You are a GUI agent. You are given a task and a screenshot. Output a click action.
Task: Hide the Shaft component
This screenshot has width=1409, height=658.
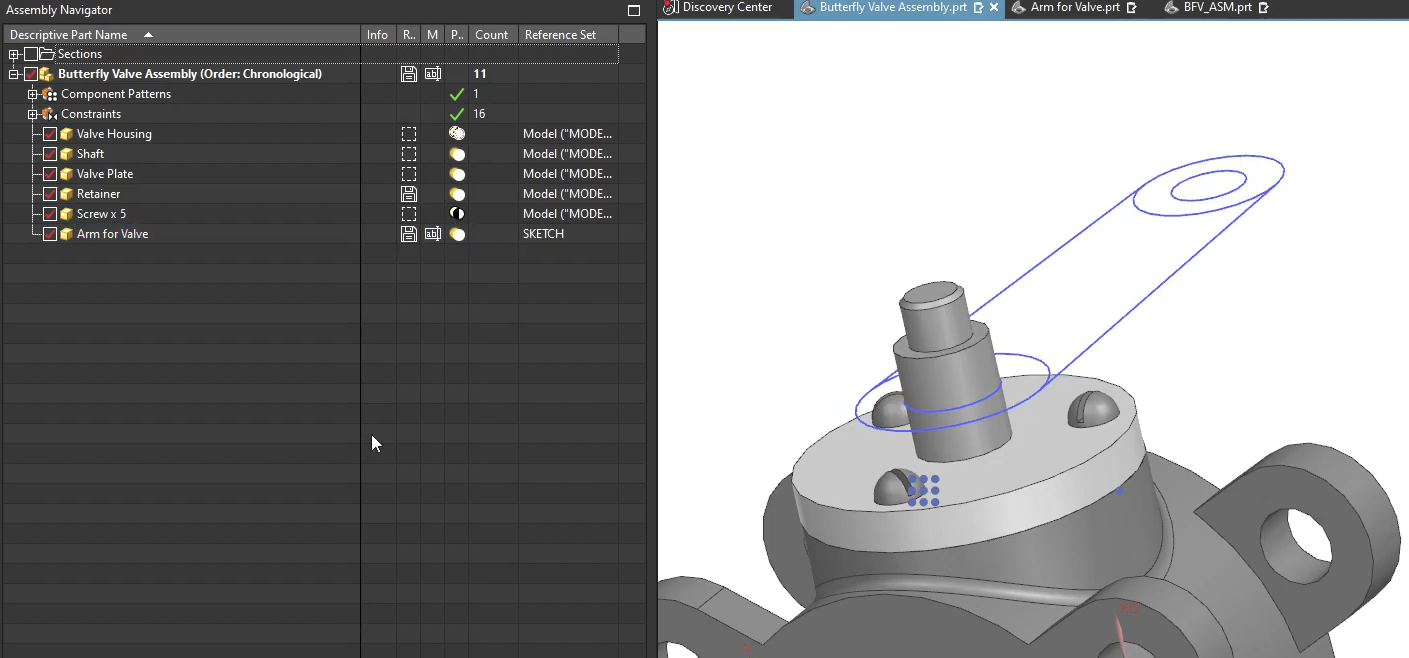(x=50, y=154)
